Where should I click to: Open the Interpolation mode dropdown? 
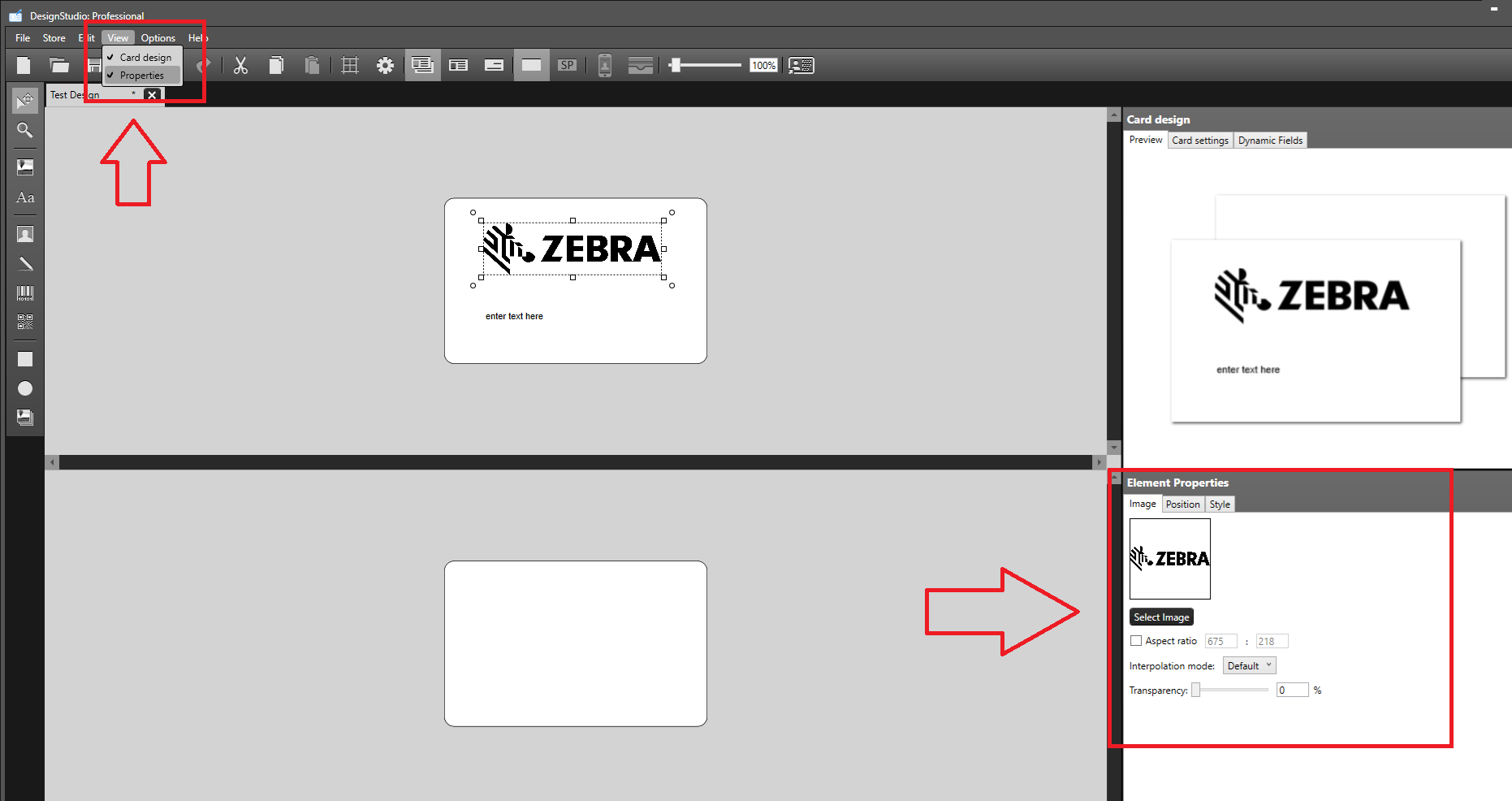[x=1248, y=665]
